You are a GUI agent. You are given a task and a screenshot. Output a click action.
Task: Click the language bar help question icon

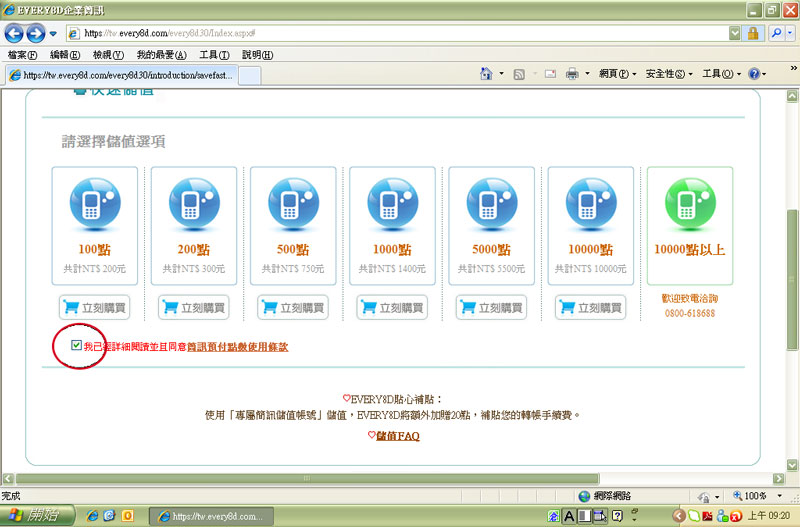[x=617, y=516]
